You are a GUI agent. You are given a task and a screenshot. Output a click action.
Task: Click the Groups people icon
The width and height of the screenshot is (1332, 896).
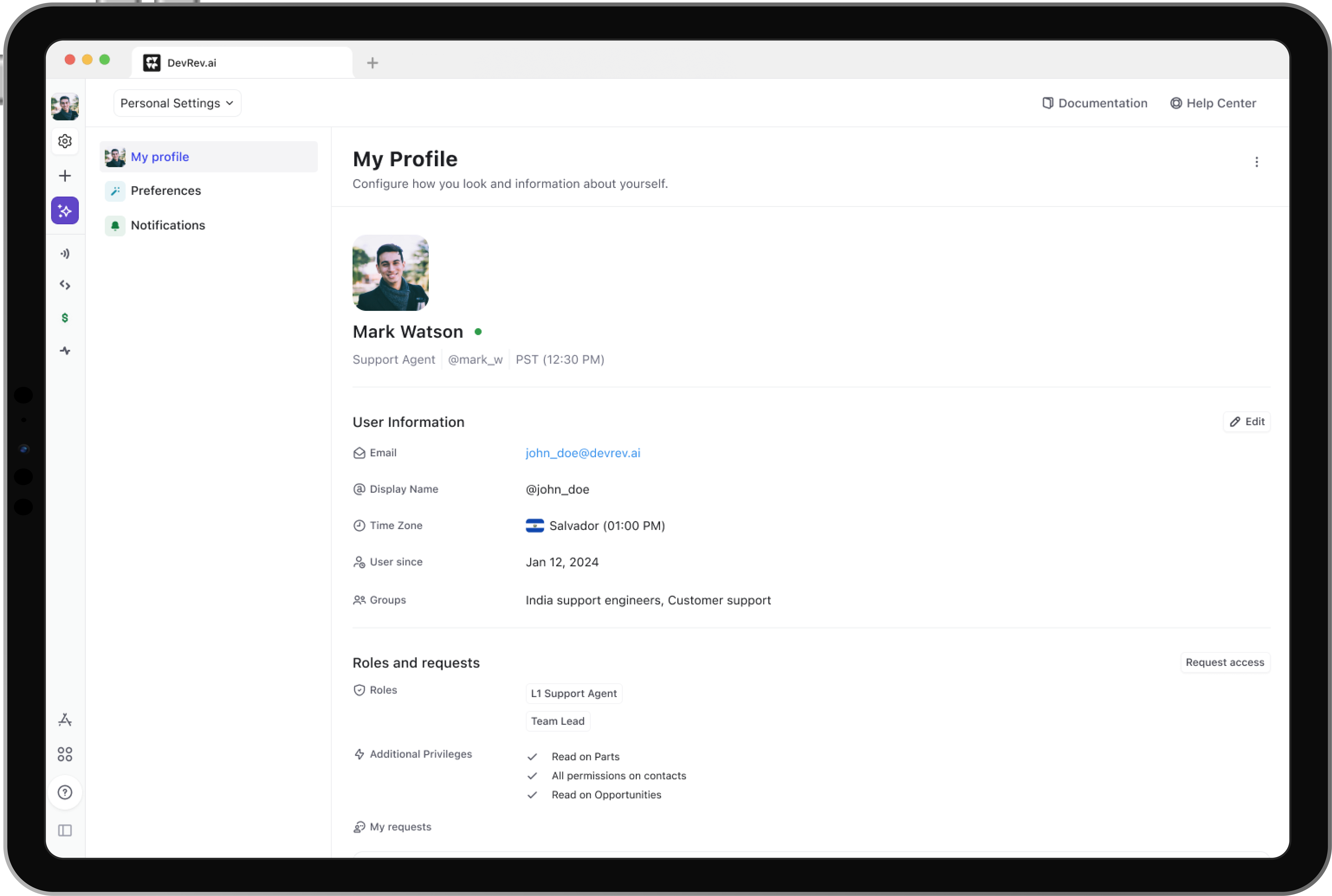click(359, 600)
